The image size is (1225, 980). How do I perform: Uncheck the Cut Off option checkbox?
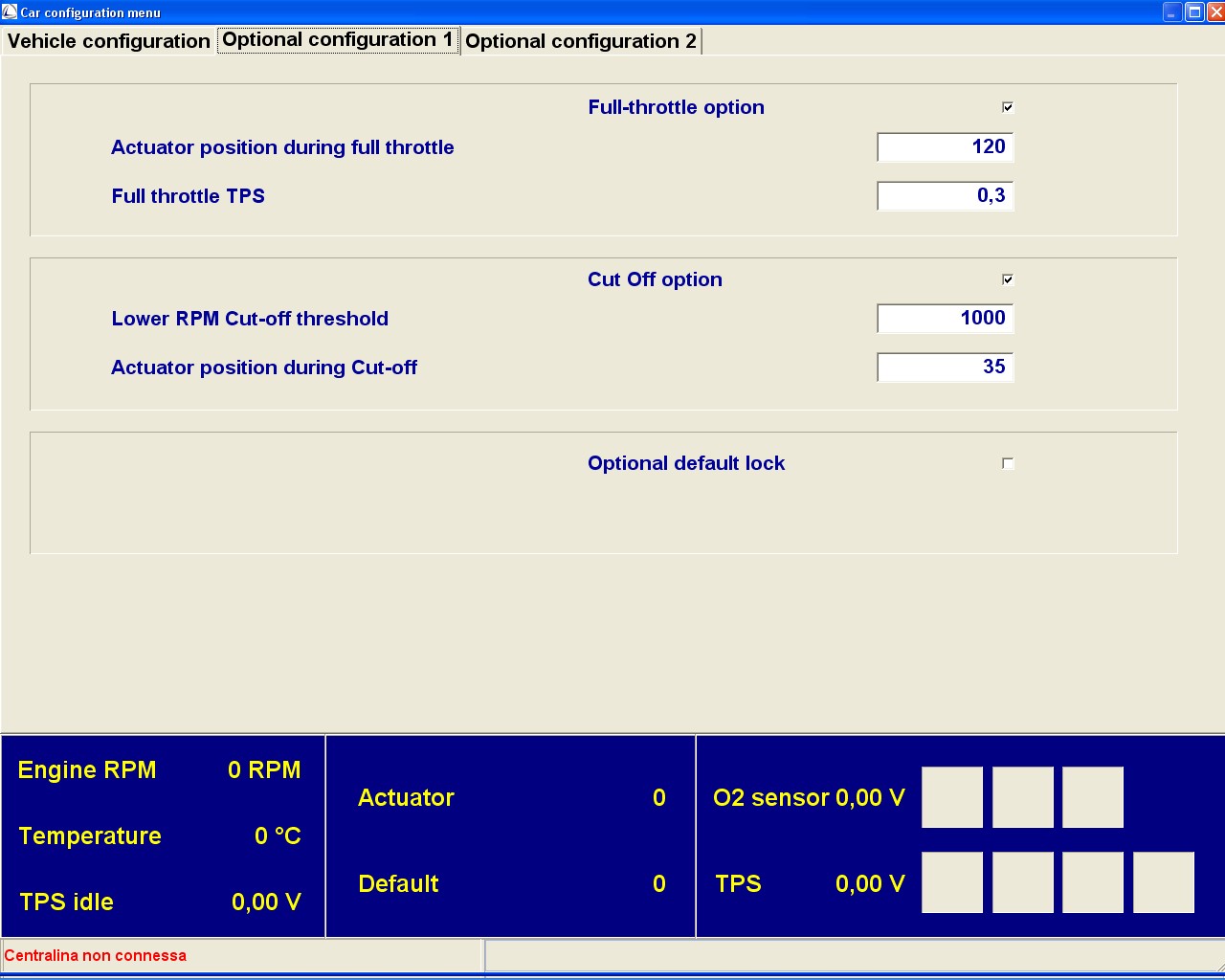pos(1008,279)
